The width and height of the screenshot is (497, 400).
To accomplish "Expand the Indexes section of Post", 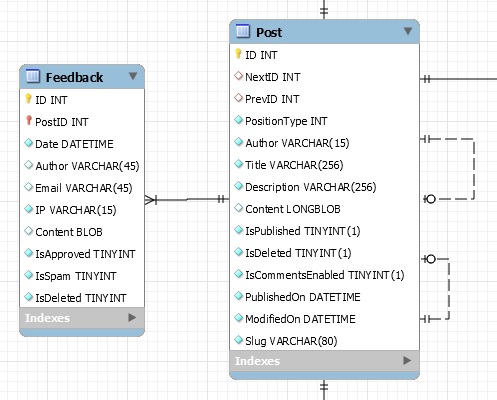I will (407, 360).
